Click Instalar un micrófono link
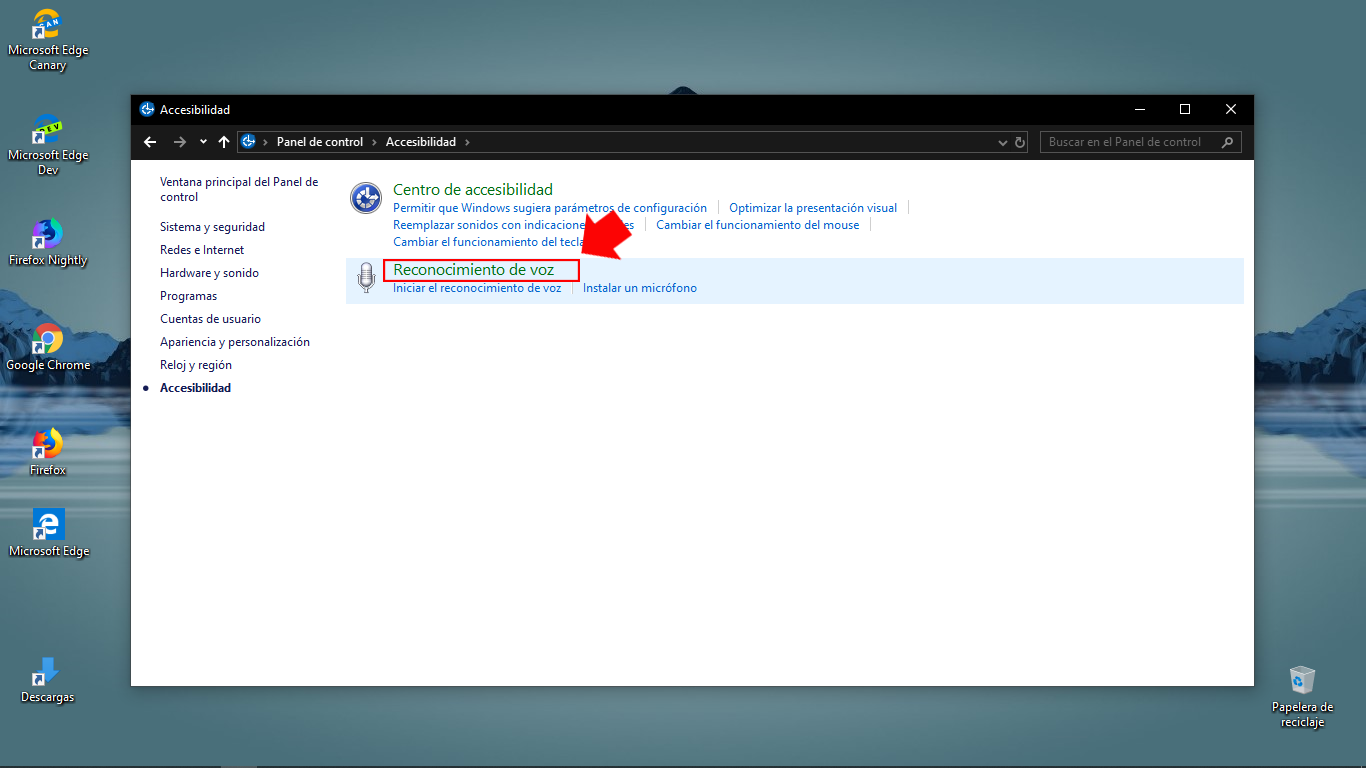This screenshot has width=1366, height=768. (640, 288)
